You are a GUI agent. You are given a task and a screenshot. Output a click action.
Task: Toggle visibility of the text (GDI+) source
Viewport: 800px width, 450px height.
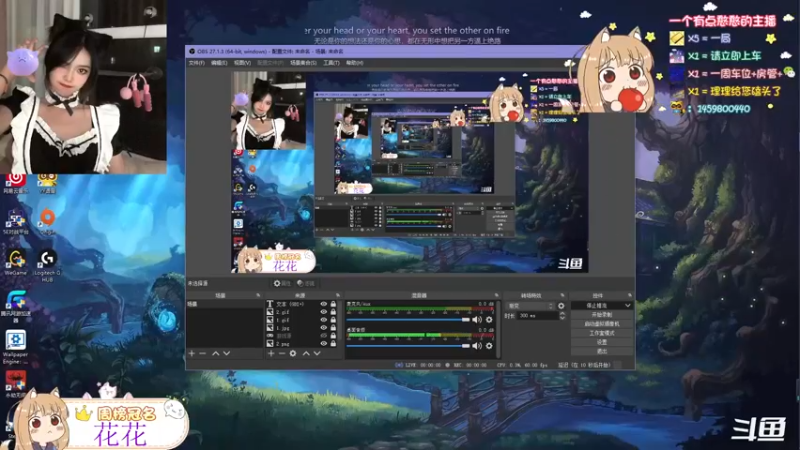tap(323, 304)
